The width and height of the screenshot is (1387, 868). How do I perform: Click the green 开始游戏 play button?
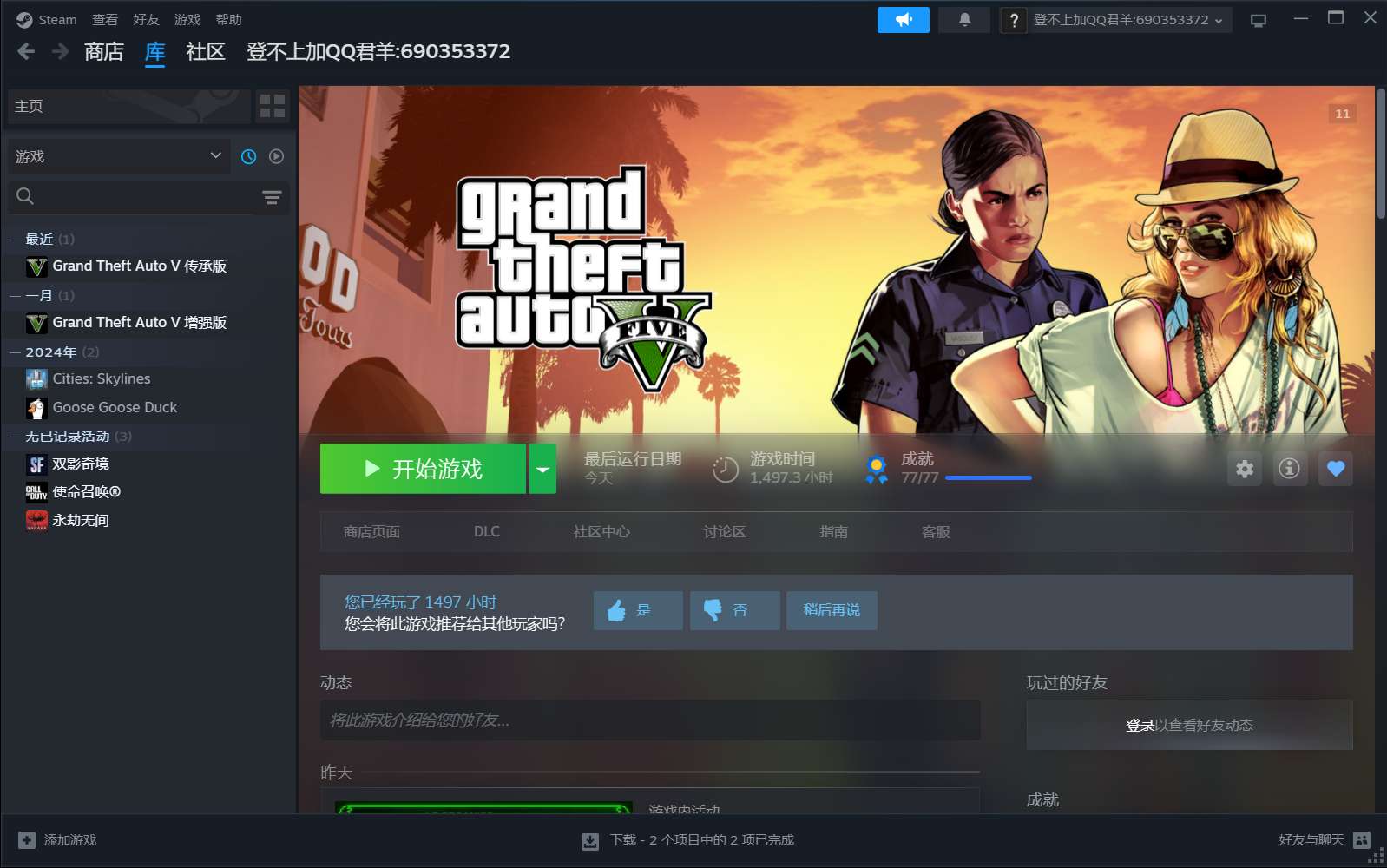click(x=423, y=469)
